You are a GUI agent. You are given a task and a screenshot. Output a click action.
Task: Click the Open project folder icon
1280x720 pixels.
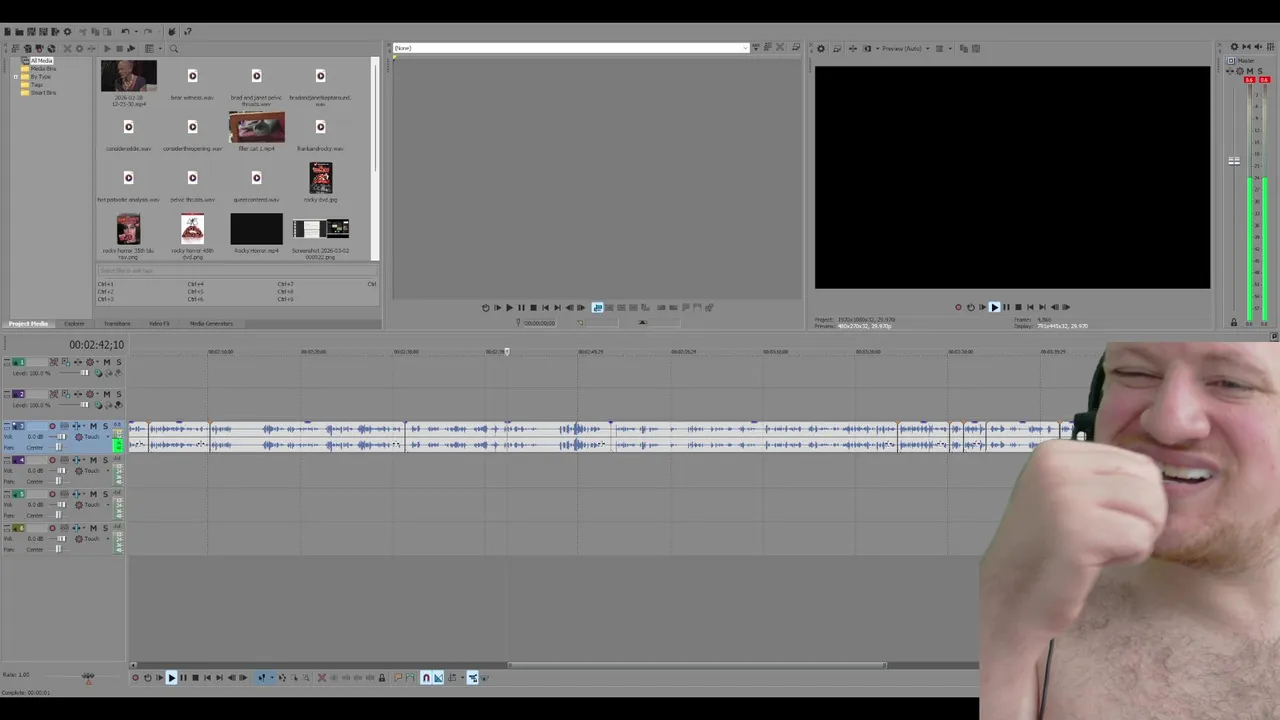point(19,32)
